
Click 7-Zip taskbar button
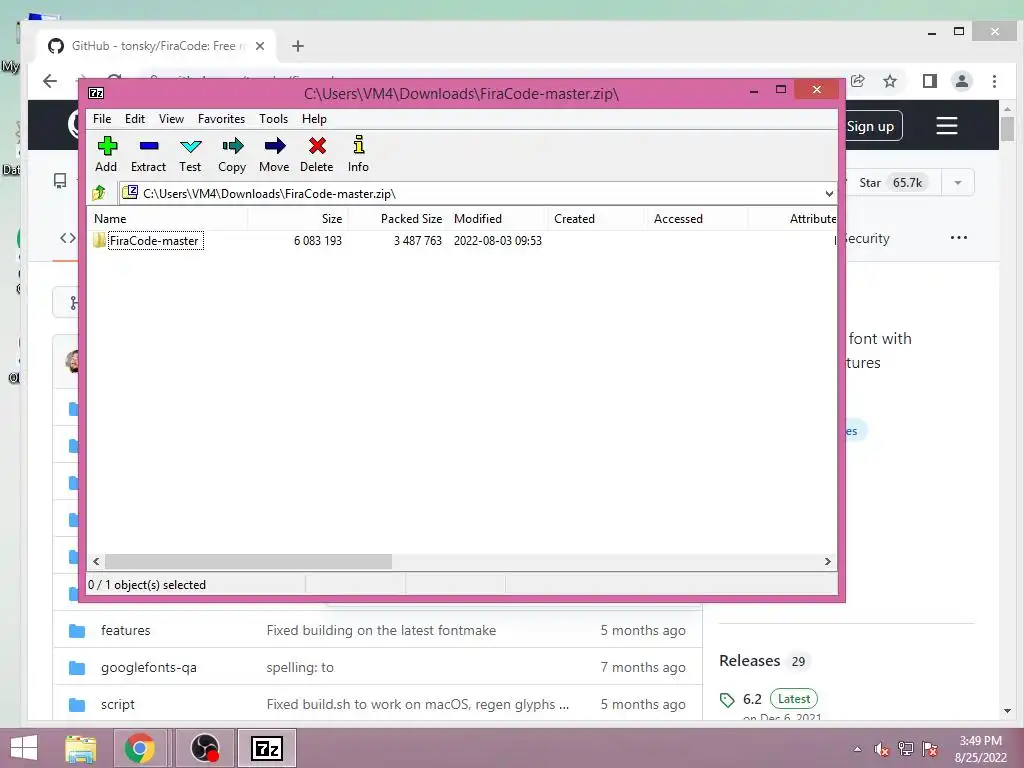pyautogui.click(x=267, y=748)
